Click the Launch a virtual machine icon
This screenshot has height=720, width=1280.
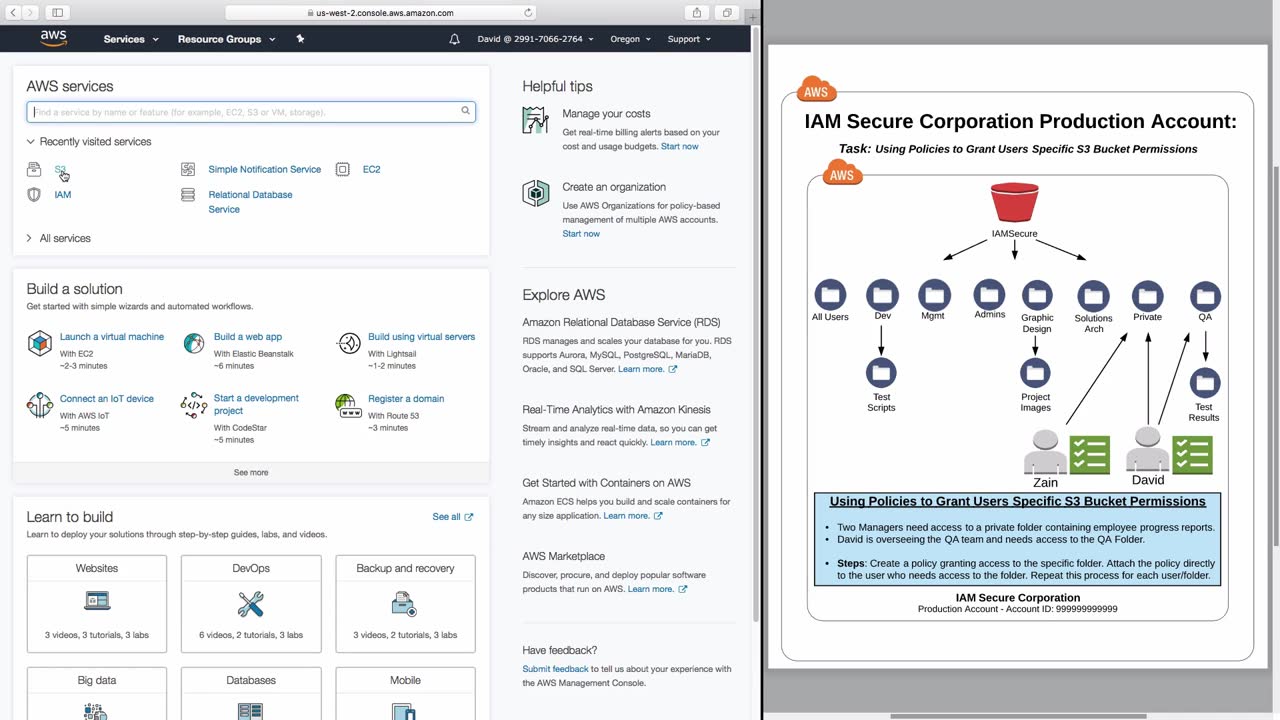[39, 344]
